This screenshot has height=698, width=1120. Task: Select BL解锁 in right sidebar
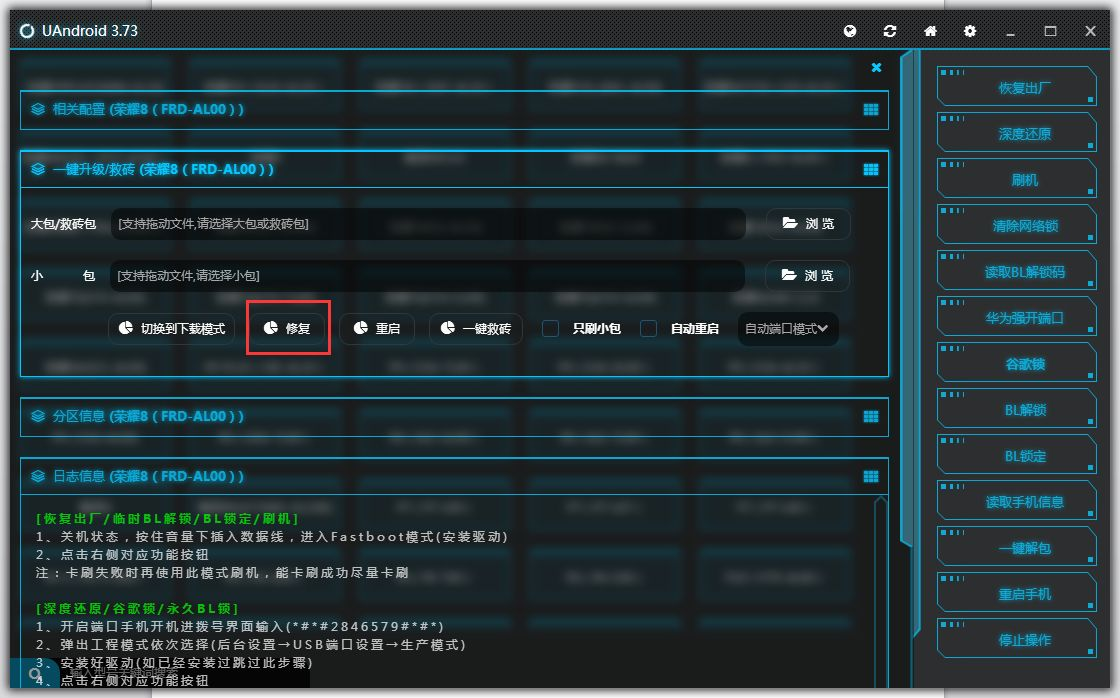tap(1017, 409)
